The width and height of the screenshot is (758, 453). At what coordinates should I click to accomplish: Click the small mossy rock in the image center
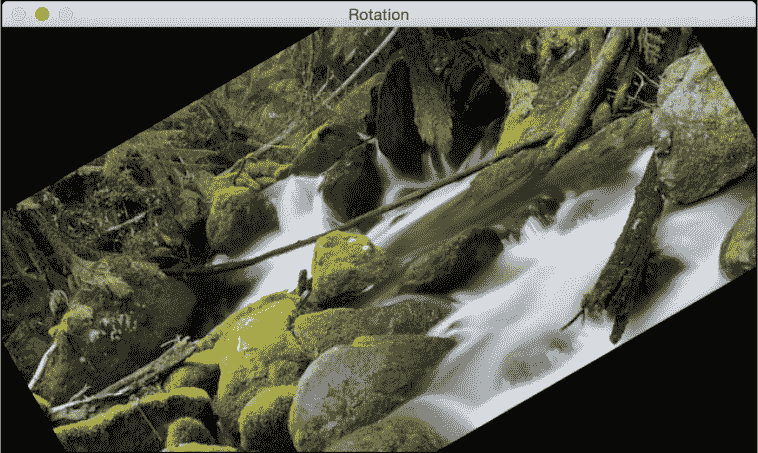pos(345,265)
